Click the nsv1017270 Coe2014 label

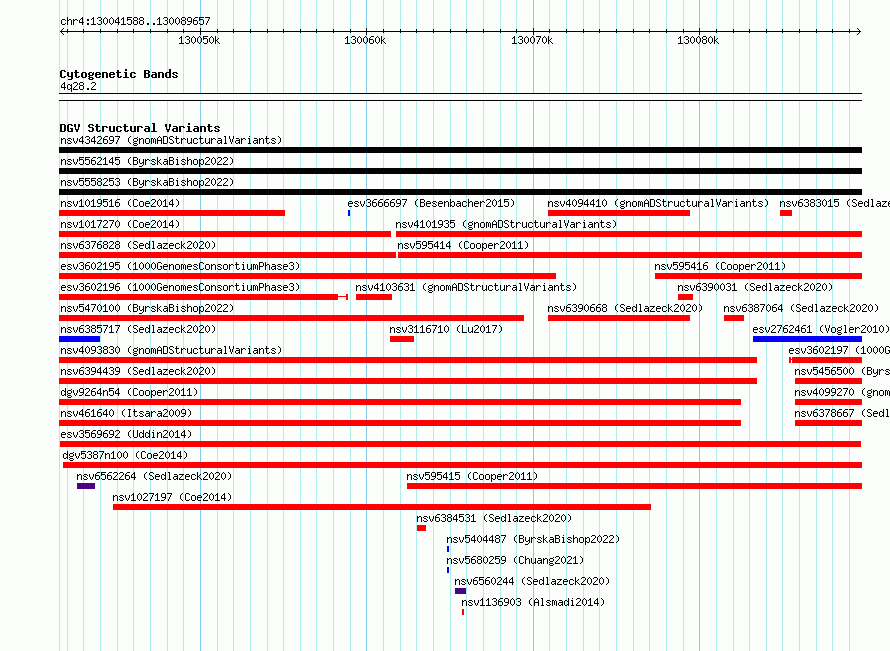tap(120, 224)
